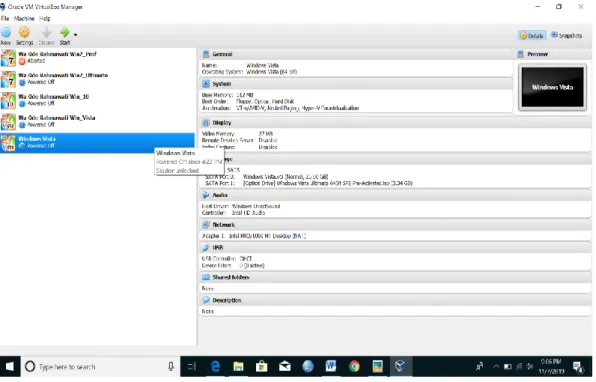Open the Windows Start menu
The width and height of the screenshot is (596, 382).
10,366
